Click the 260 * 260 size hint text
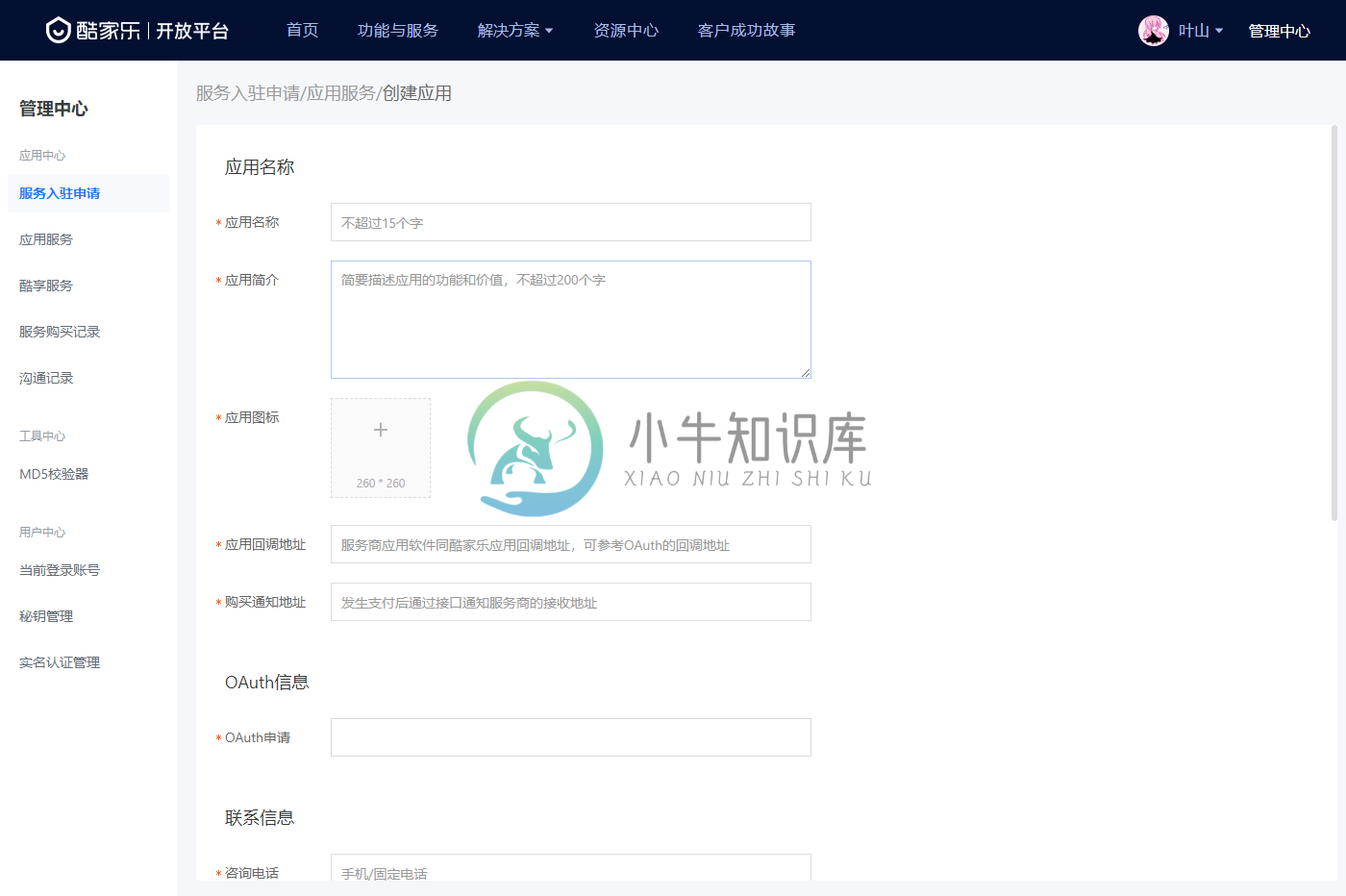This screenshot has width=1346, height=896. [381, 484]
